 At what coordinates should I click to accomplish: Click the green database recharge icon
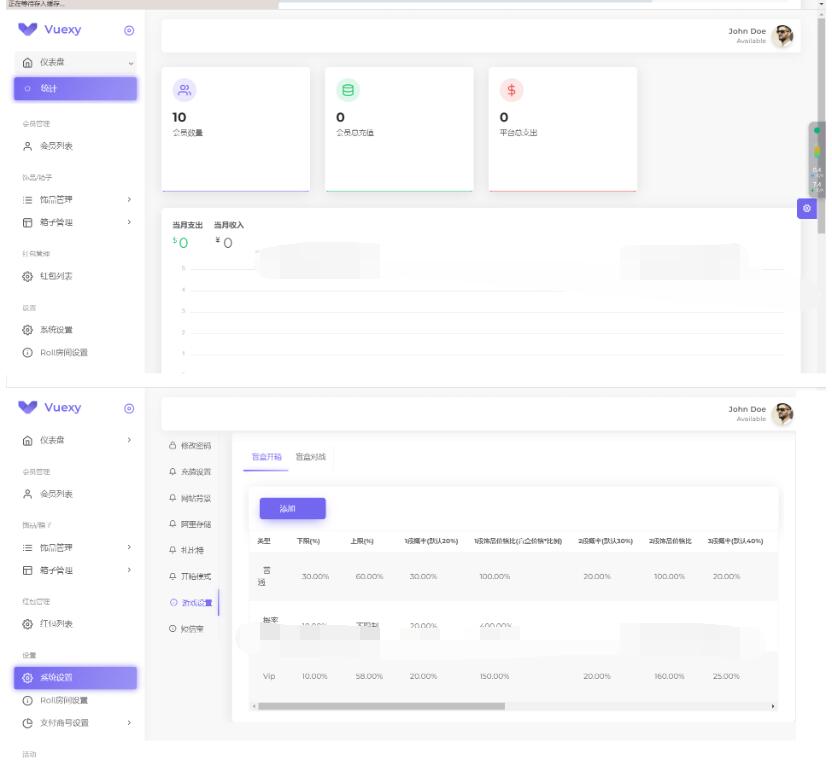[x=347, y=91]
